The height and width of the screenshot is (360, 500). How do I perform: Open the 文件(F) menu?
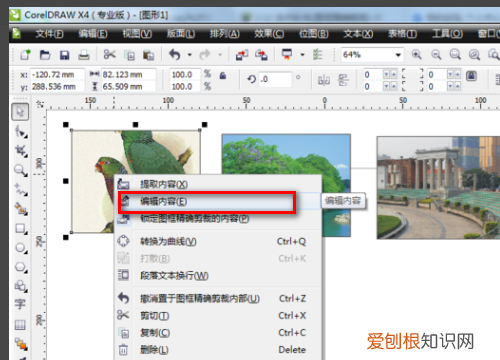pos(49,34)
